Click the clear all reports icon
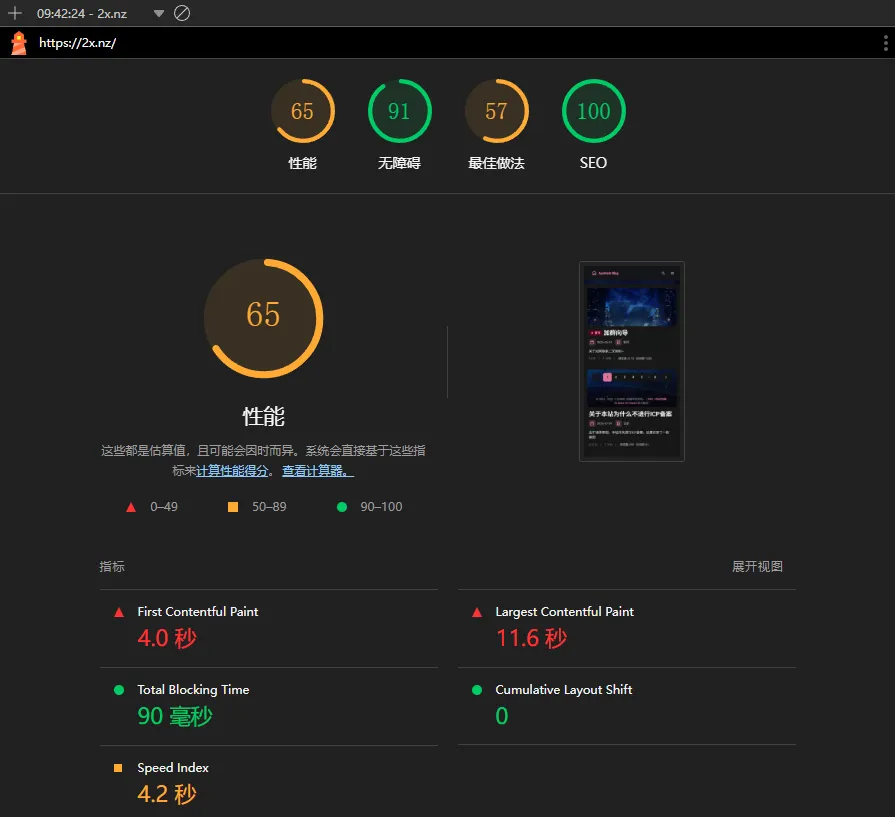The image size is (895, 817). pyautogui.click(x=182, y=13)
